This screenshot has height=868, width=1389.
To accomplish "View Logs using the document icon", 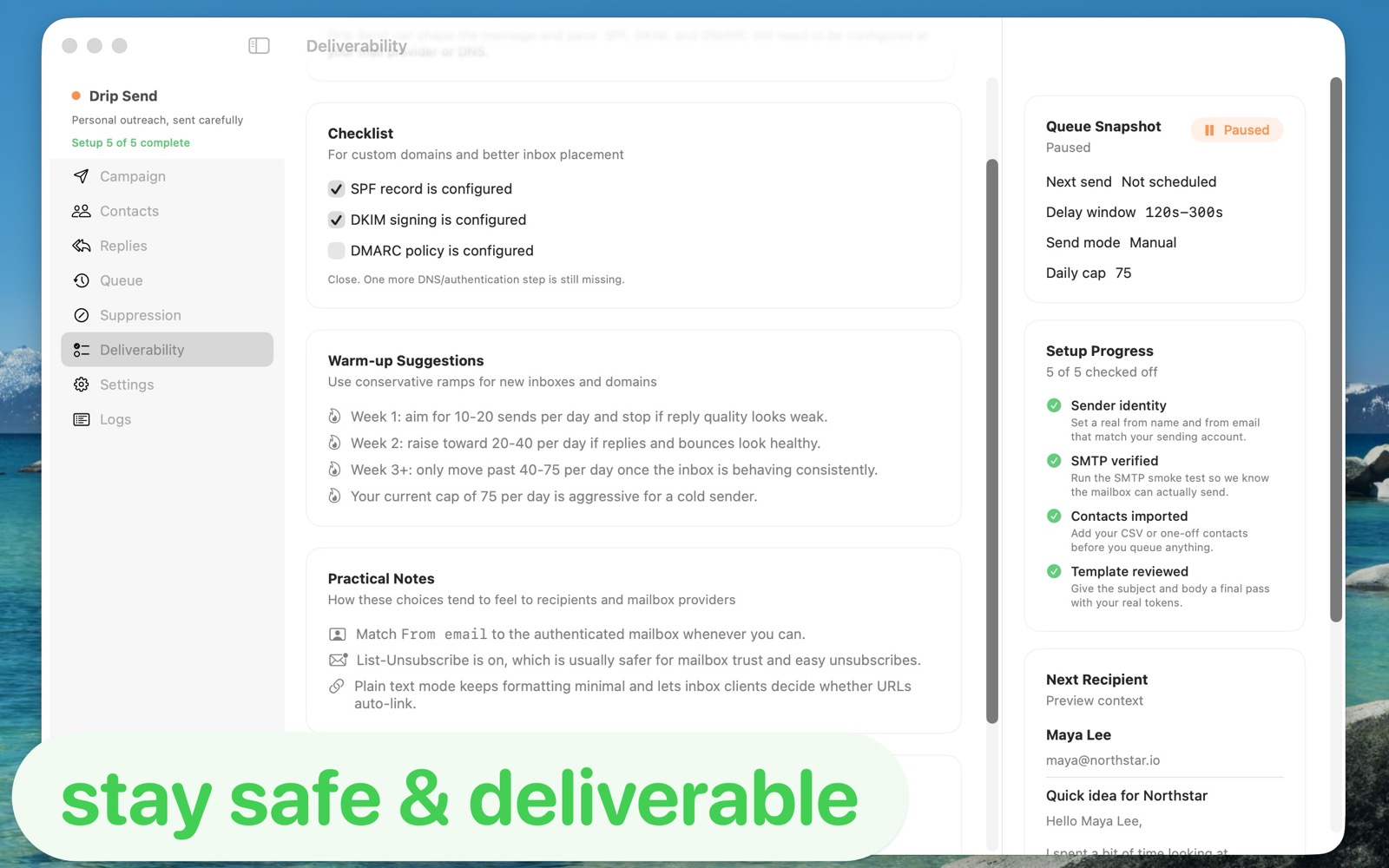I will pyautogui.click(x=81, y=419).
